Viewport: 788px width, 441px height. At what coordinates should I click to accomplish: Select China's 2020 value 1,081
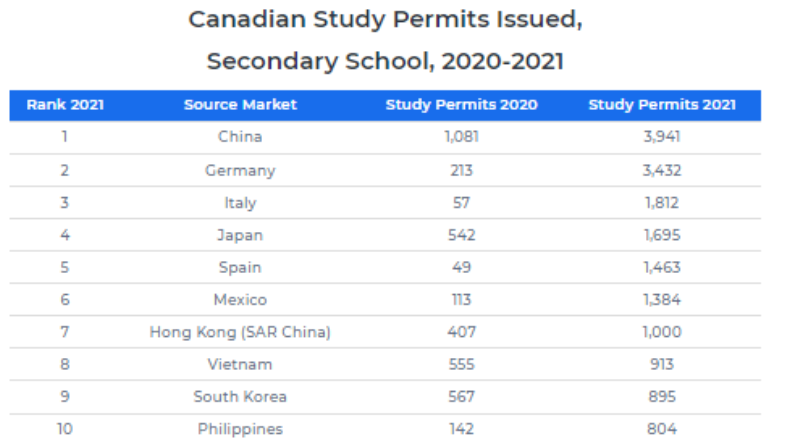tap(462, 137)
